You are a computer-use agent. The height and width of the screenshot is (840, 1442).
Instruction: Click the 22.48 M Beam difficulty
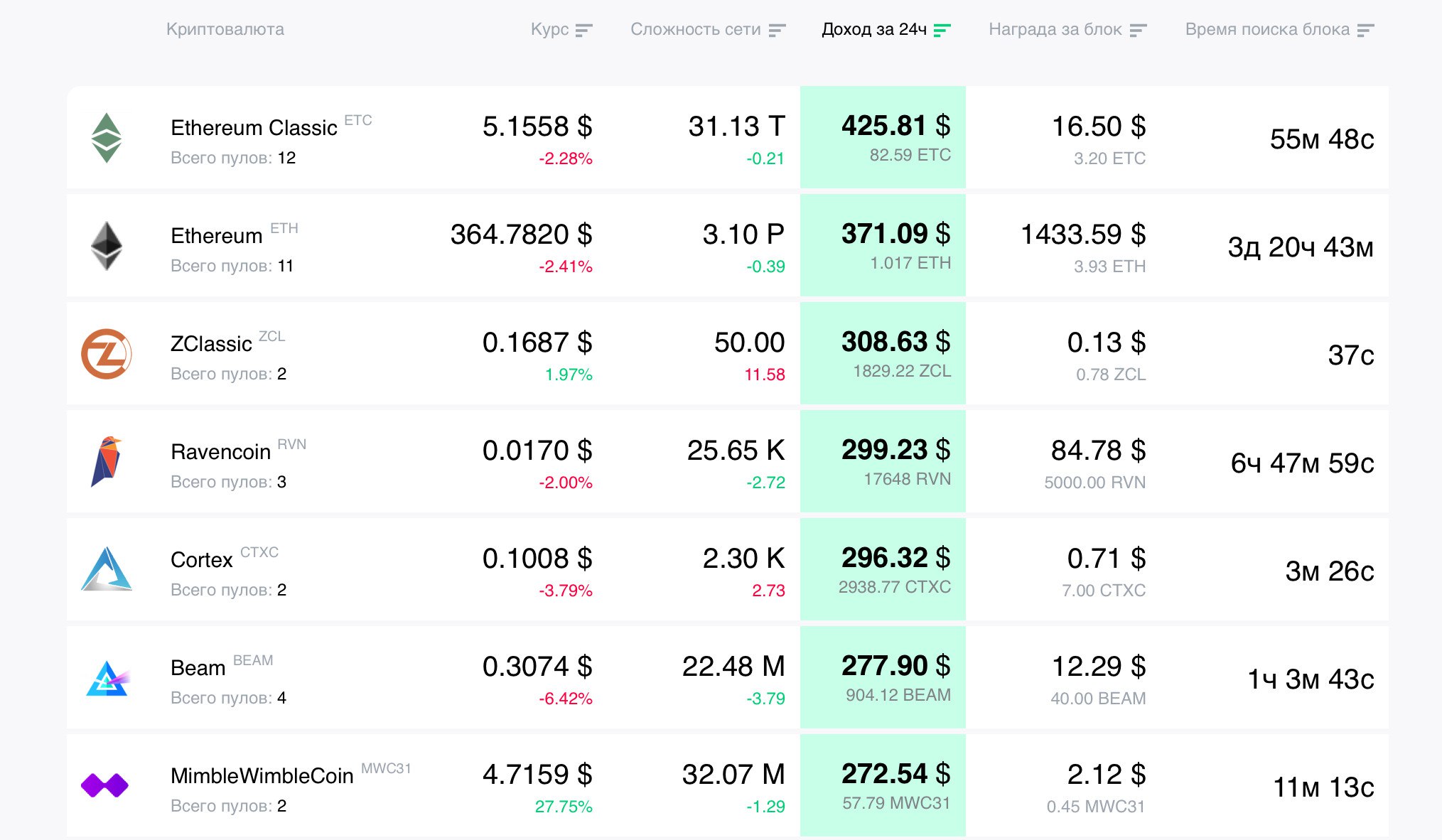tap(733, 667)
